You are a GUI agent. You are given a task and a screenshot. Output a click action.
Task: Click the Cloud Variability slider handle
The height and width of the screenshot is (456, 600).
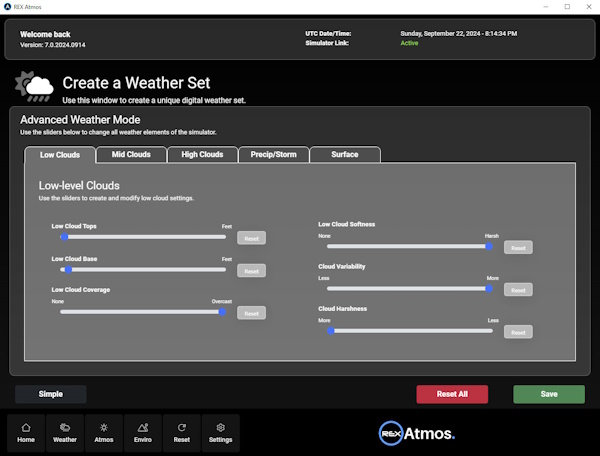click(x=489, y=288)
